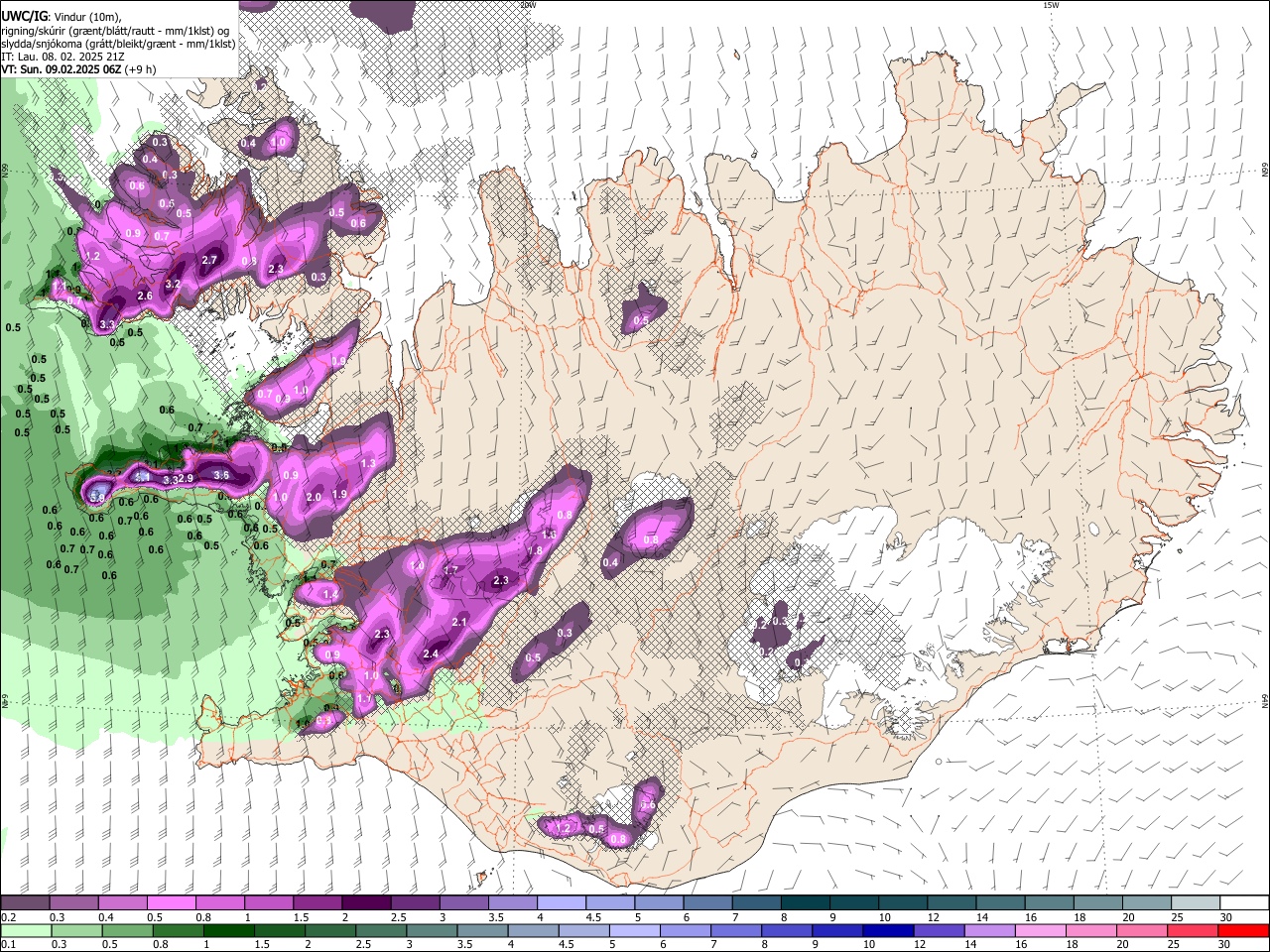This screenshot has height=952, width=1270.
Task: Click the 'VT: Sun. 09.02.2025 06Z (+9 h)' line
Action: (x=78, y=70)
